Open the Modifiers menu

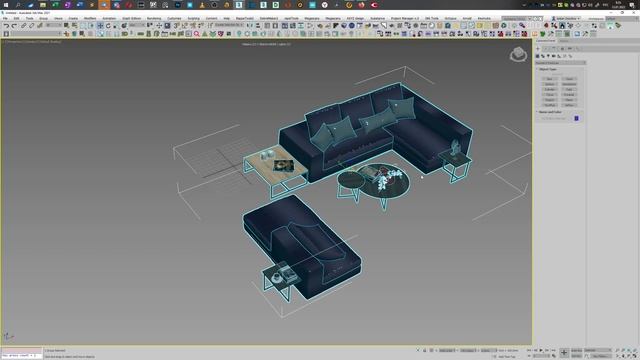point(90,18)
